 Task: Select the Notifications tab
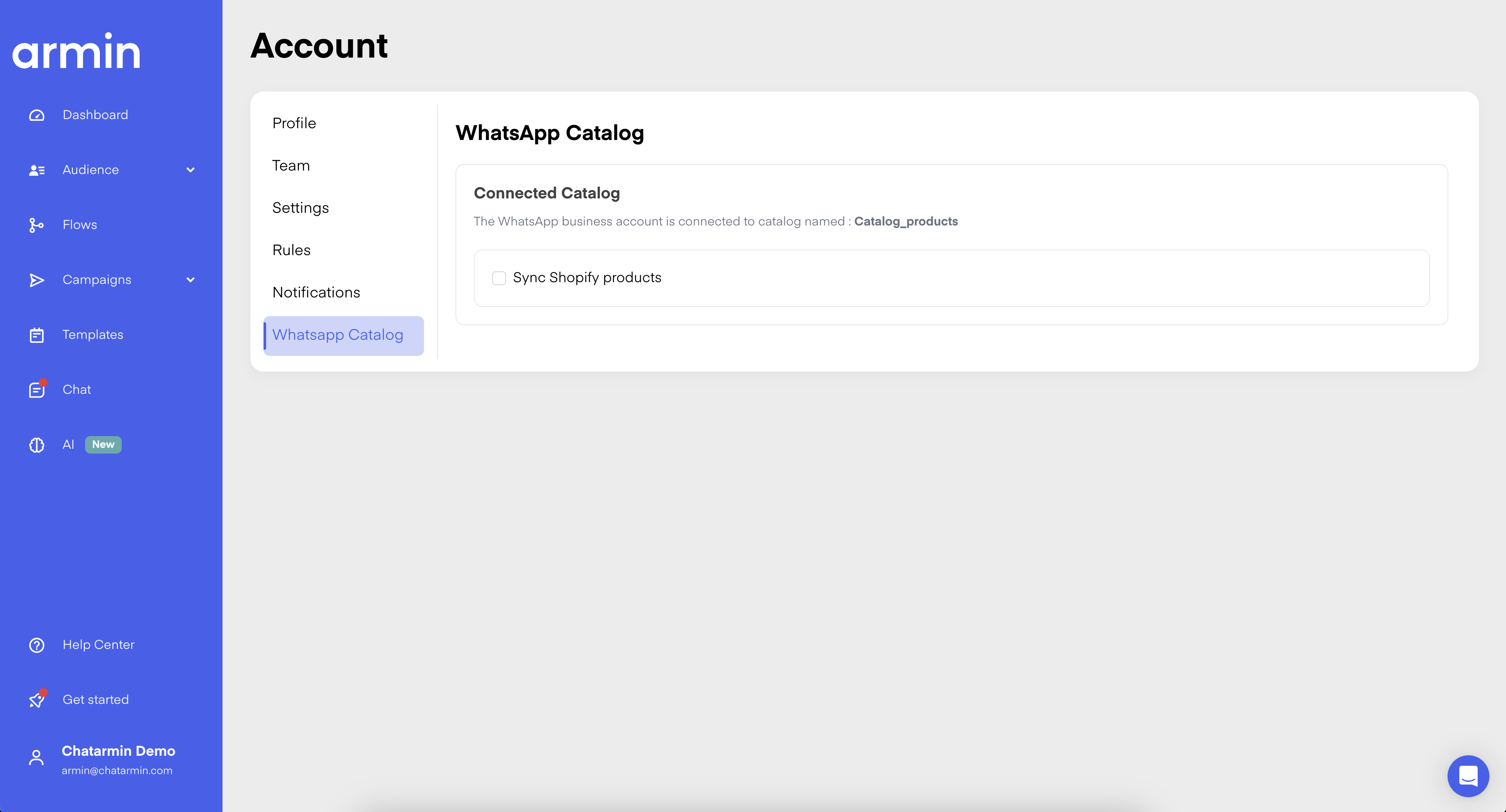coord(316,292)
